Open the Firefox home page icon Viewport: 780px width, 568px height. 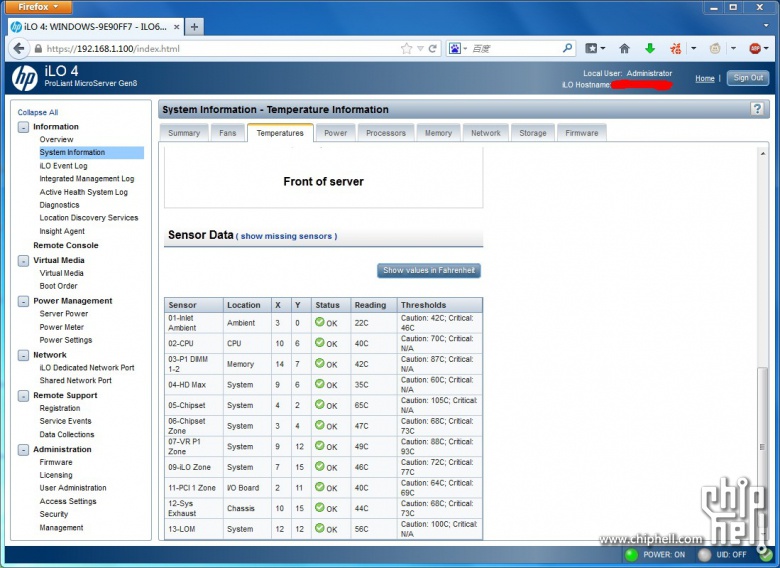(624, 48)
